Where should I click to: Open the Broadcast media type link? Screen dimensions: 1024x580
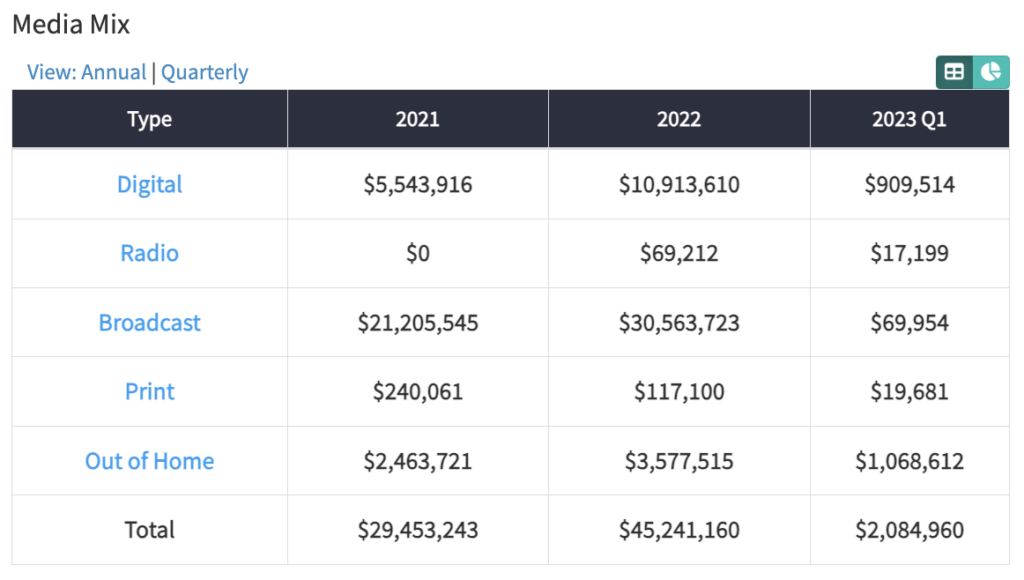[x=150, y=323]
